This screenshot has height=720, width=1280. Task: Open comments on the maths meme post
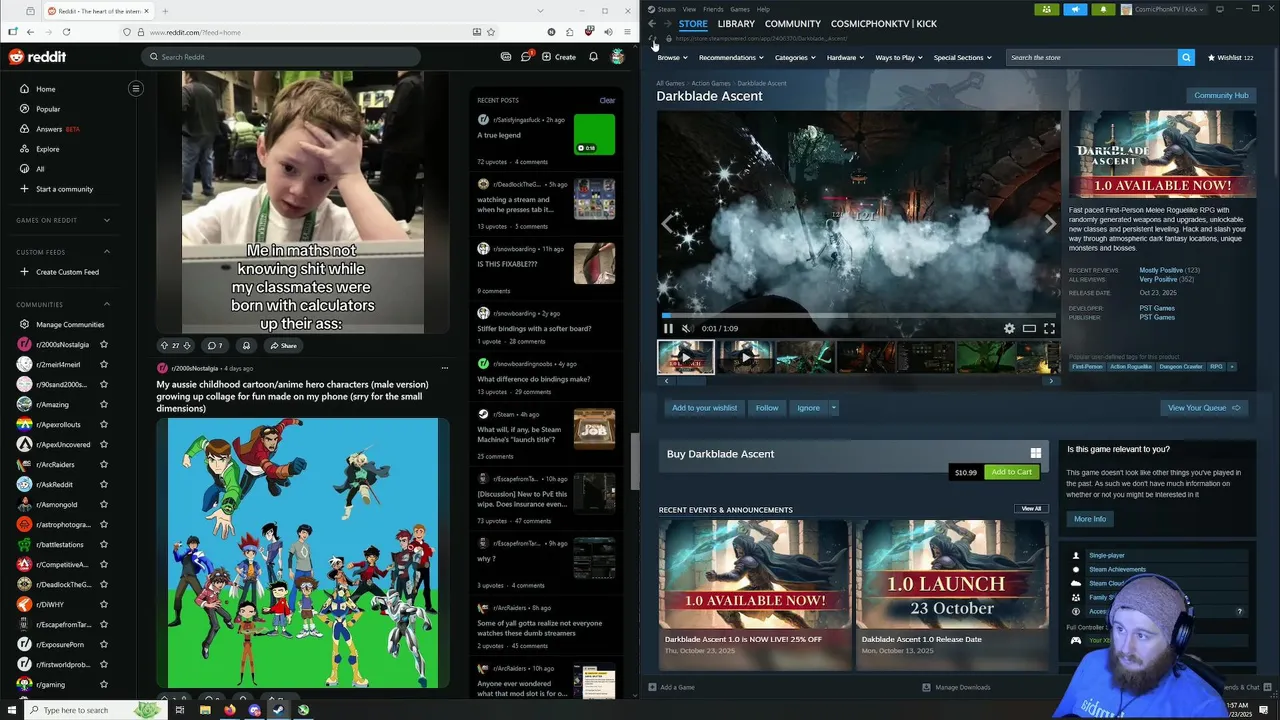214,345
